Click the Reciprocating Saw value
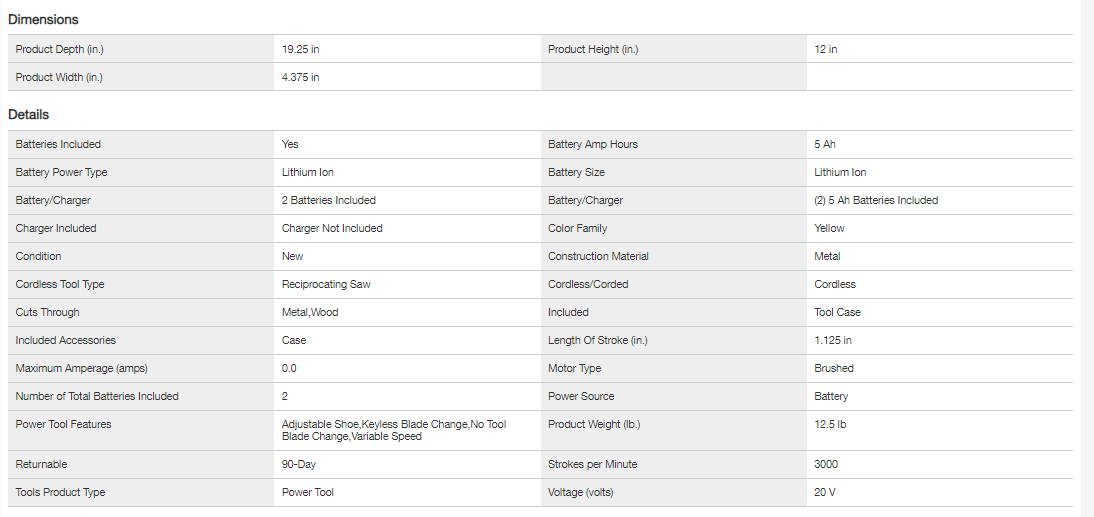The width and height of the screenshot is (1094, 517). click(x=326, y=284)
